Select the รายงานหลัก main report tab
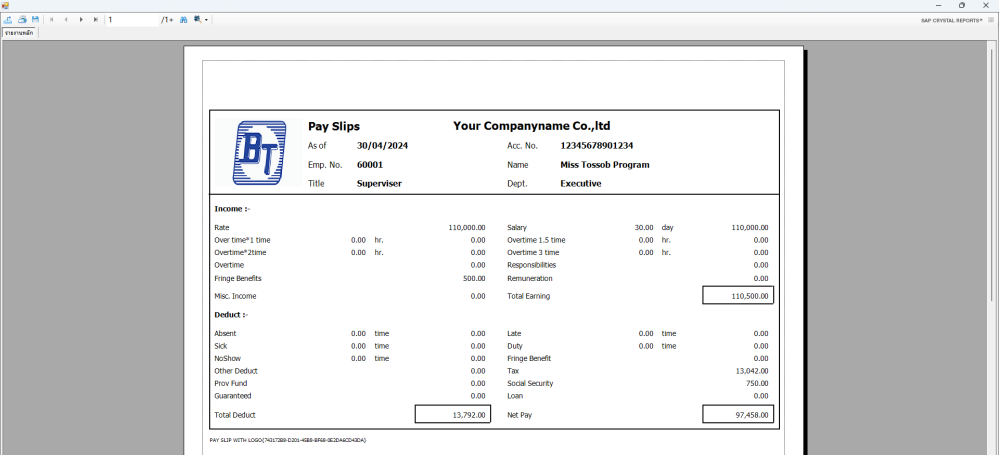Image resolution: width=999 pixels, height=455 pixels. click(x=19, y=33)
